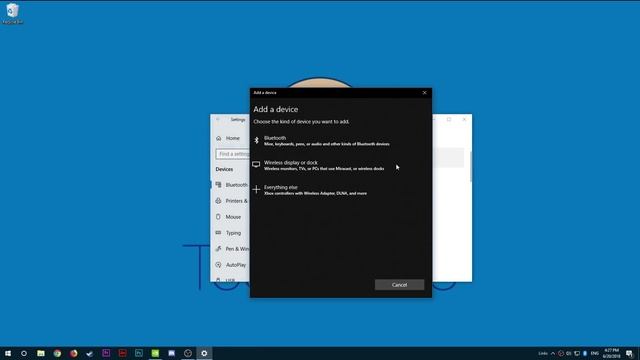Close the Add a device dialog
This screenshot has width=640, height=360.
[x=424, y=93]
